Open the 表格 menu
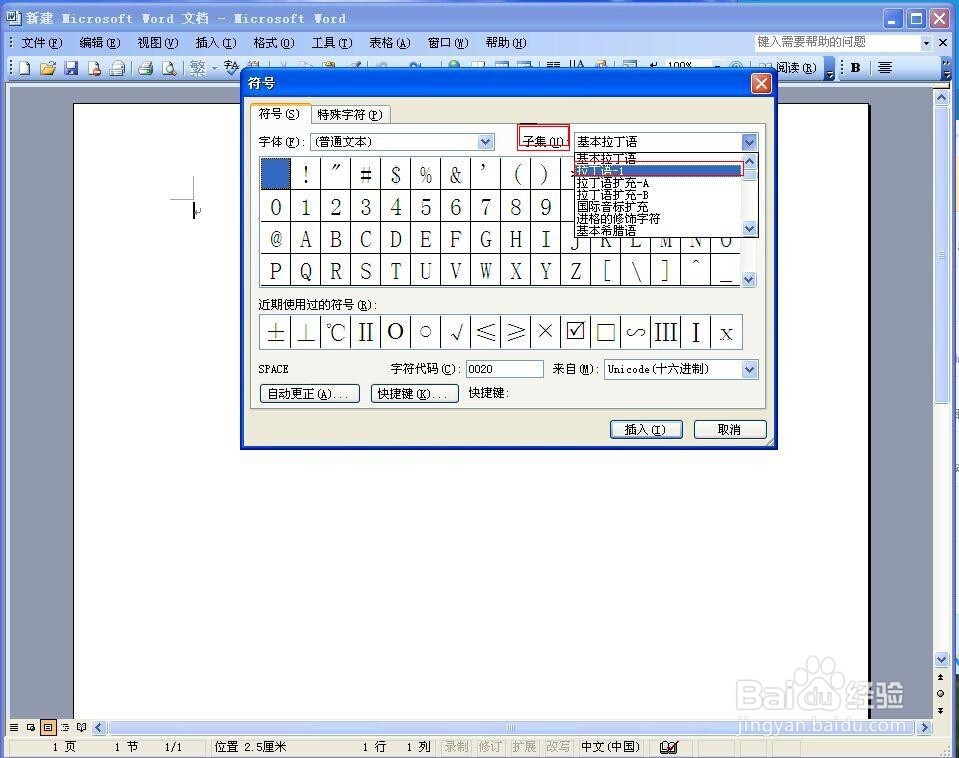 390,43
